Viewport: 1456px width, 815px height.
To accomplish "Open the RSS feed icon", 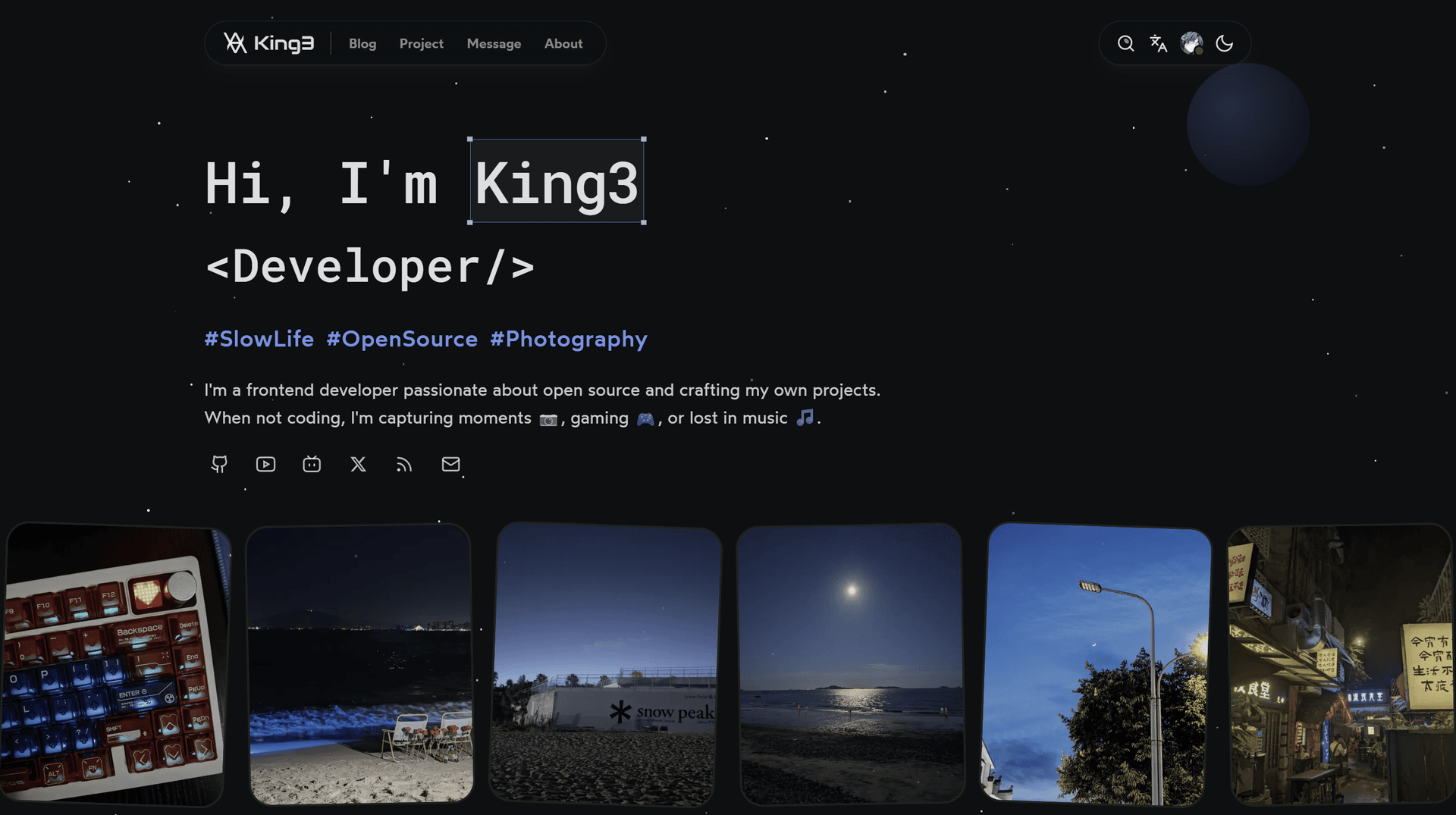I will pyautogui.click(x=404, y=464).
